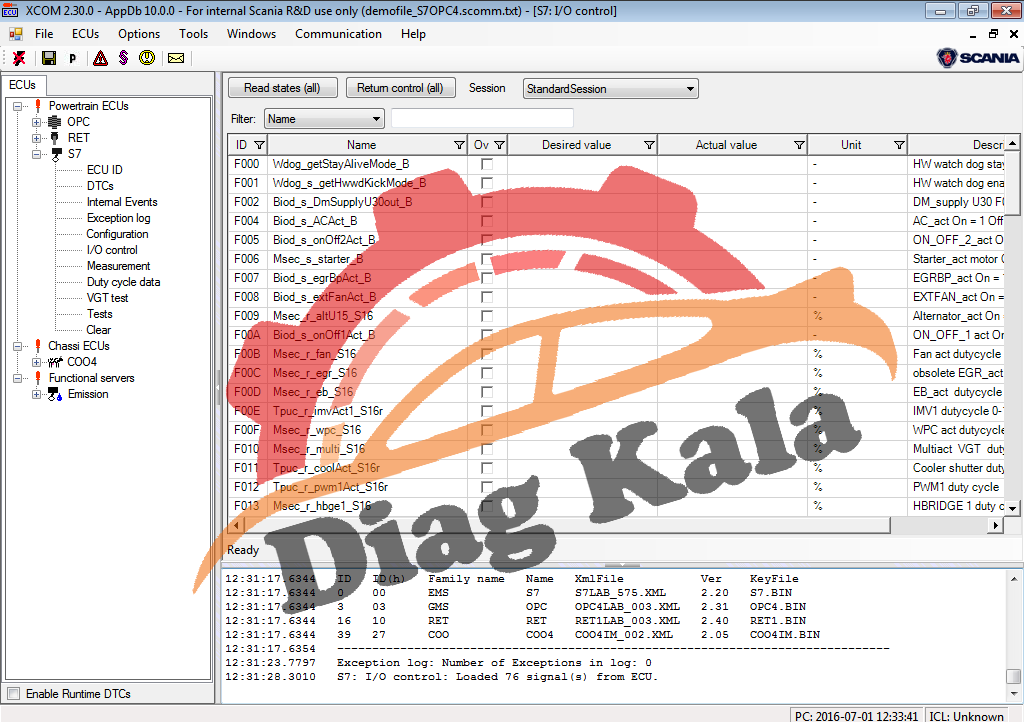Select the ECUs tab in left panel

click(x=23, y=85)
